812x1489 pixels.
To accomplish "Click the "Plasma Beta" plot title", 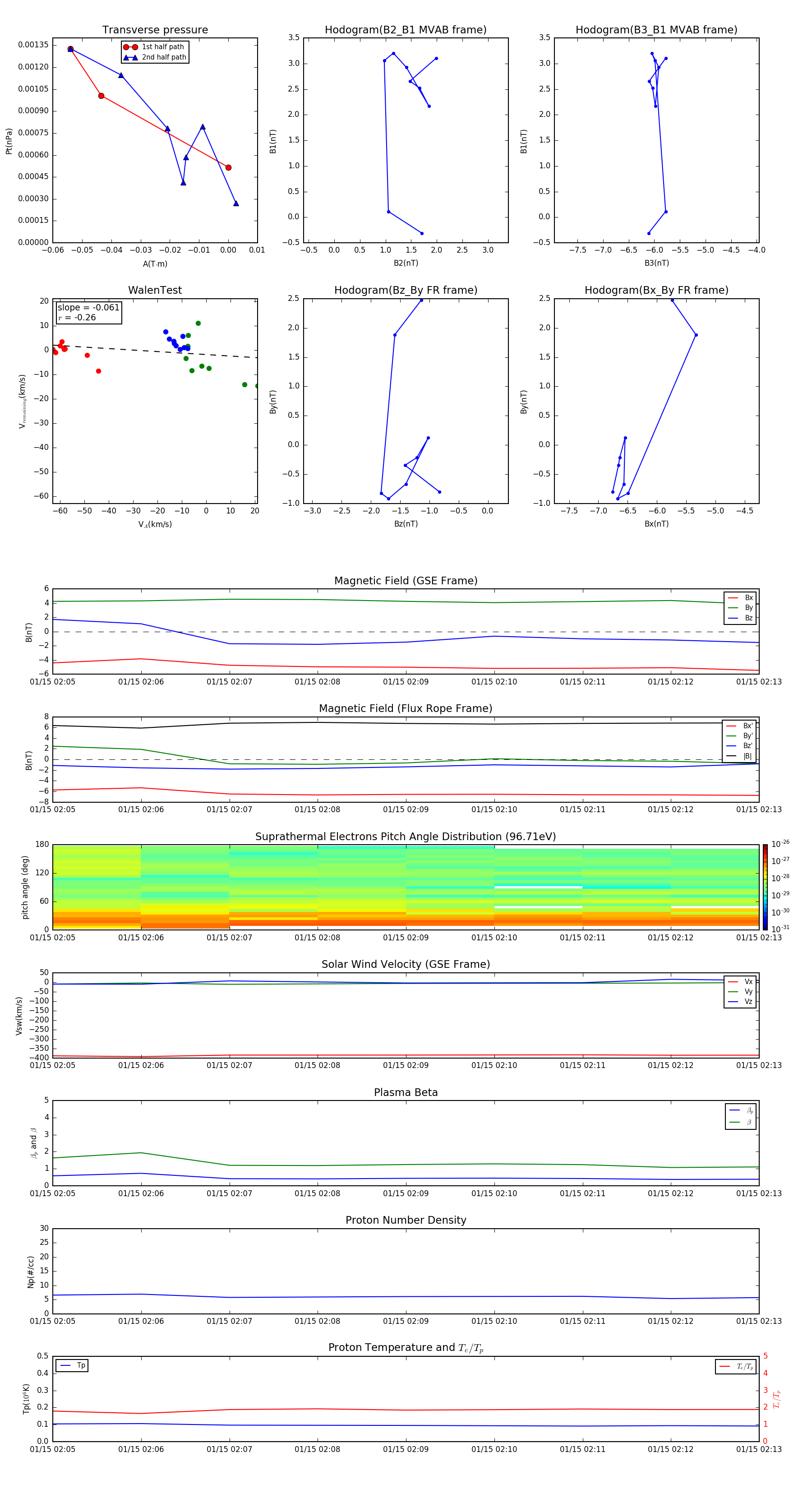I will [x=406, y=1092].
